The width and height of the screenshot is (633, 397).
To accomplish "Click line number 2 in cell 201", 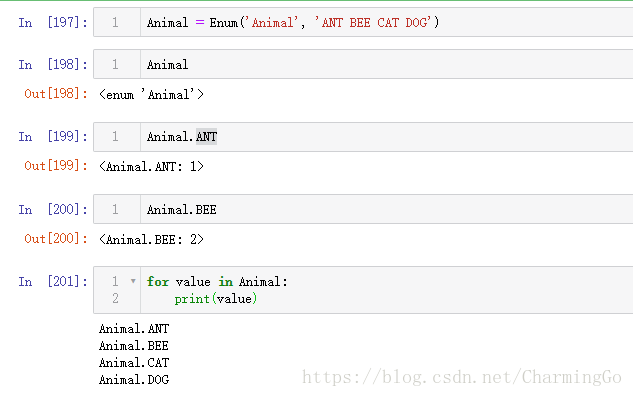I will 115,298.
